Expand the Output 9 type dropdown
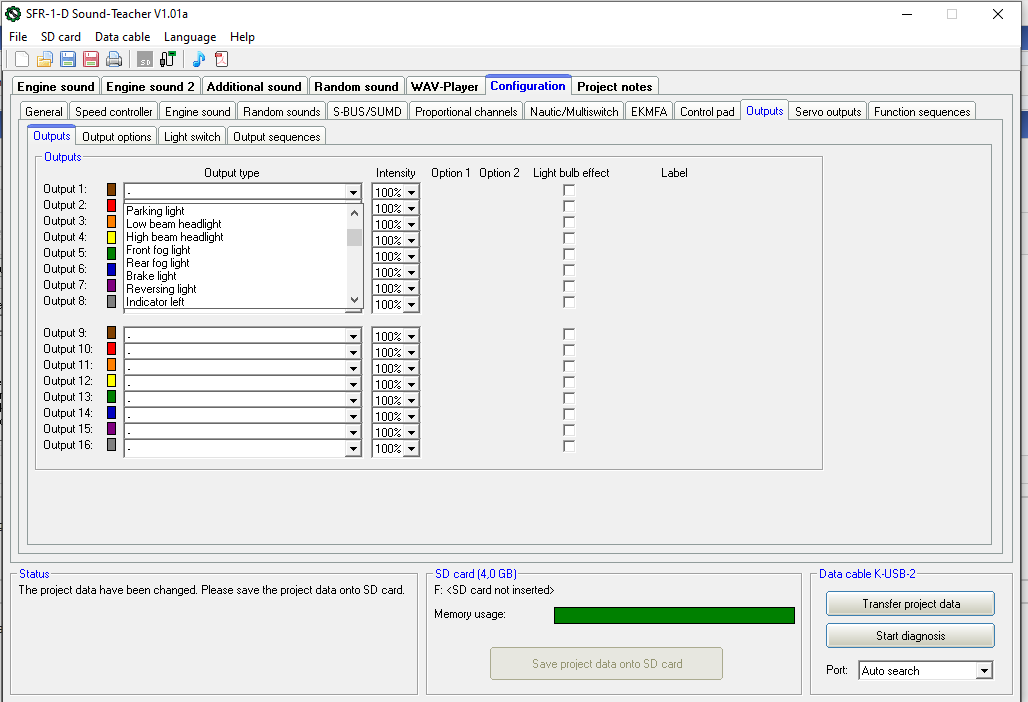 [x=352, y=337]
